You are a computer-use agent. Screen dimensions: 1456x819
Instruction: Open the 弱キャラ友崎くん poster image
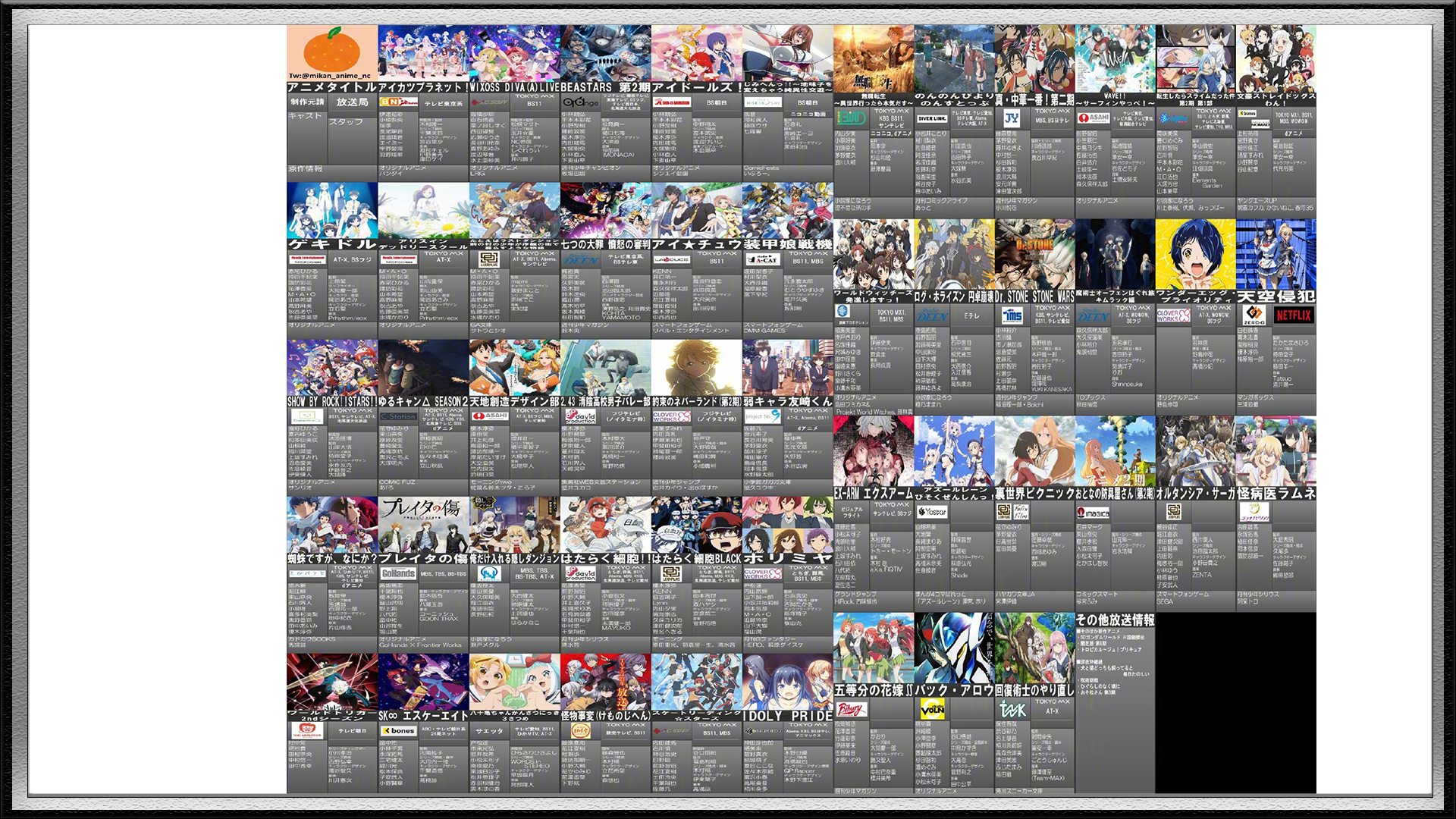(x=787, y=367)
